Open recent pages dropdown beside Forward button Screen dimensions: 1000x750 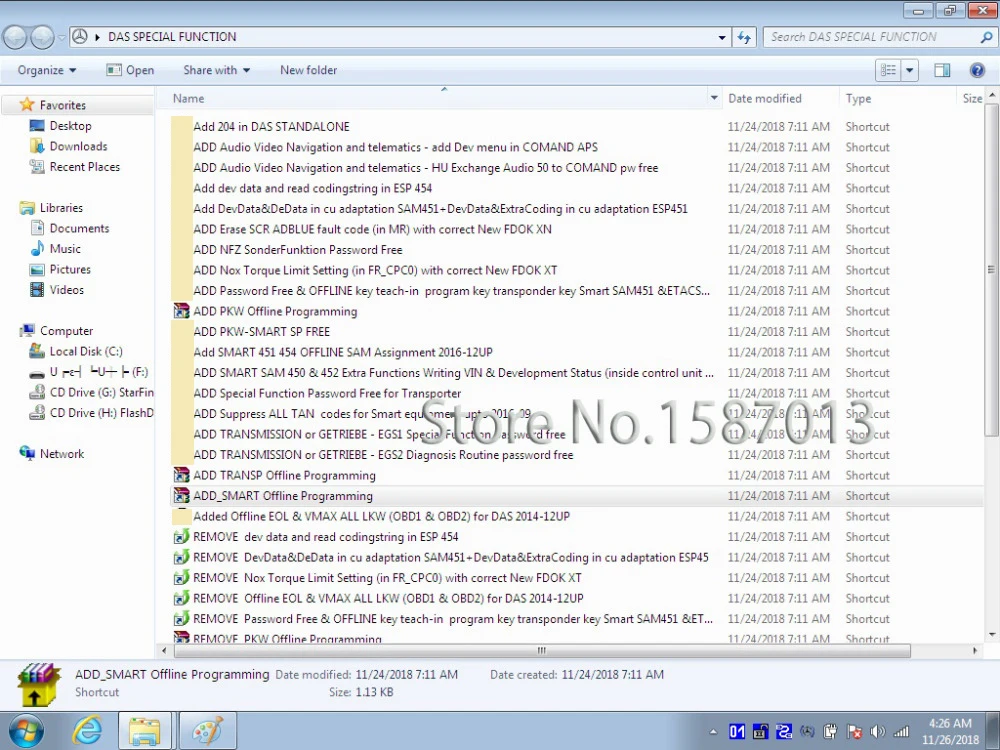click(x=61, y=37)
